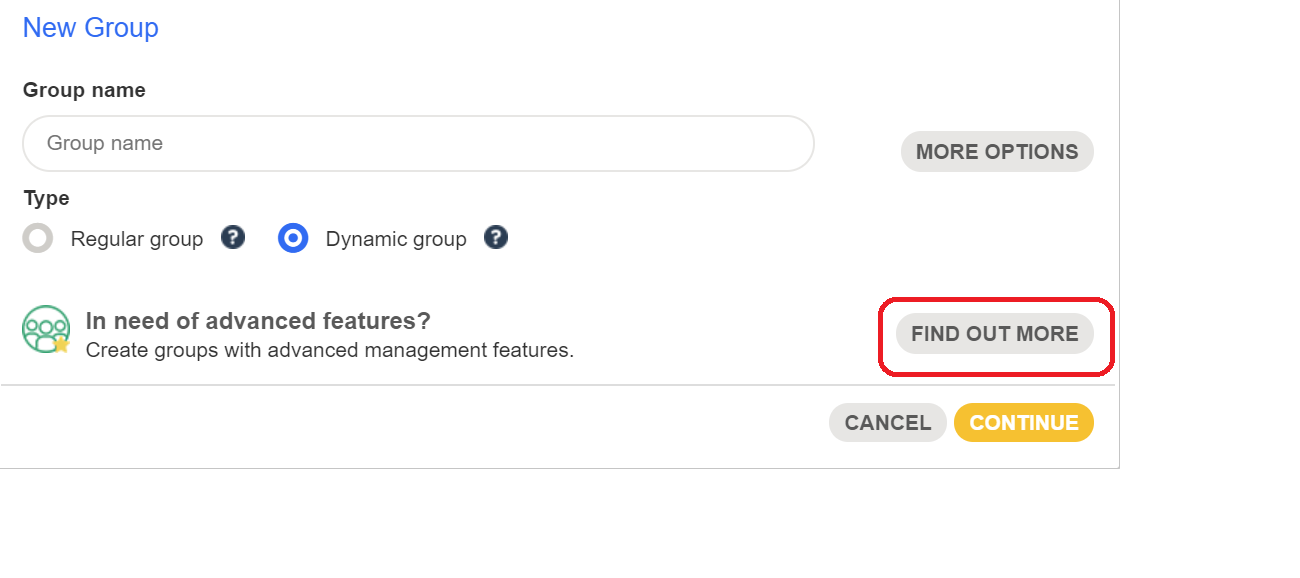Click the question mark beside Regular group
The height and width of the screenshot is (578, 1300).
tap(232, 238)
